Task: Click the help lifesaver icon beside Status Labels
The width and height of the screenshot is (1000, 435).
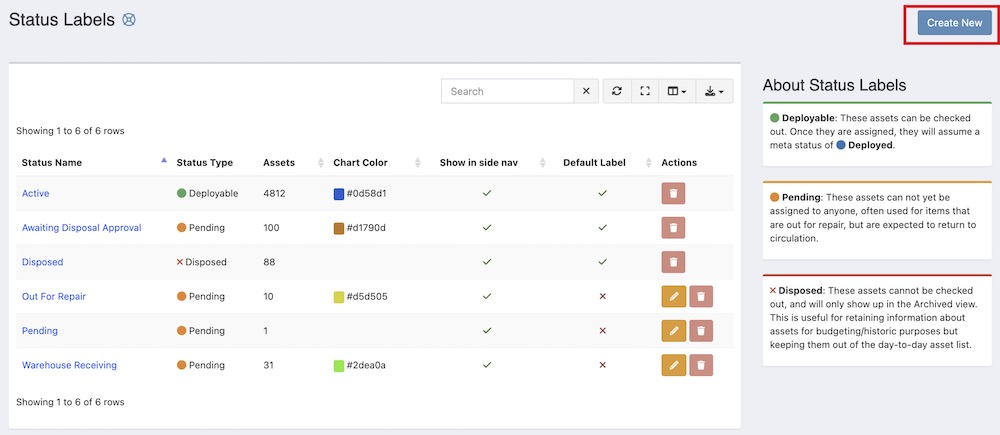Action: click(x=129, y=20)
